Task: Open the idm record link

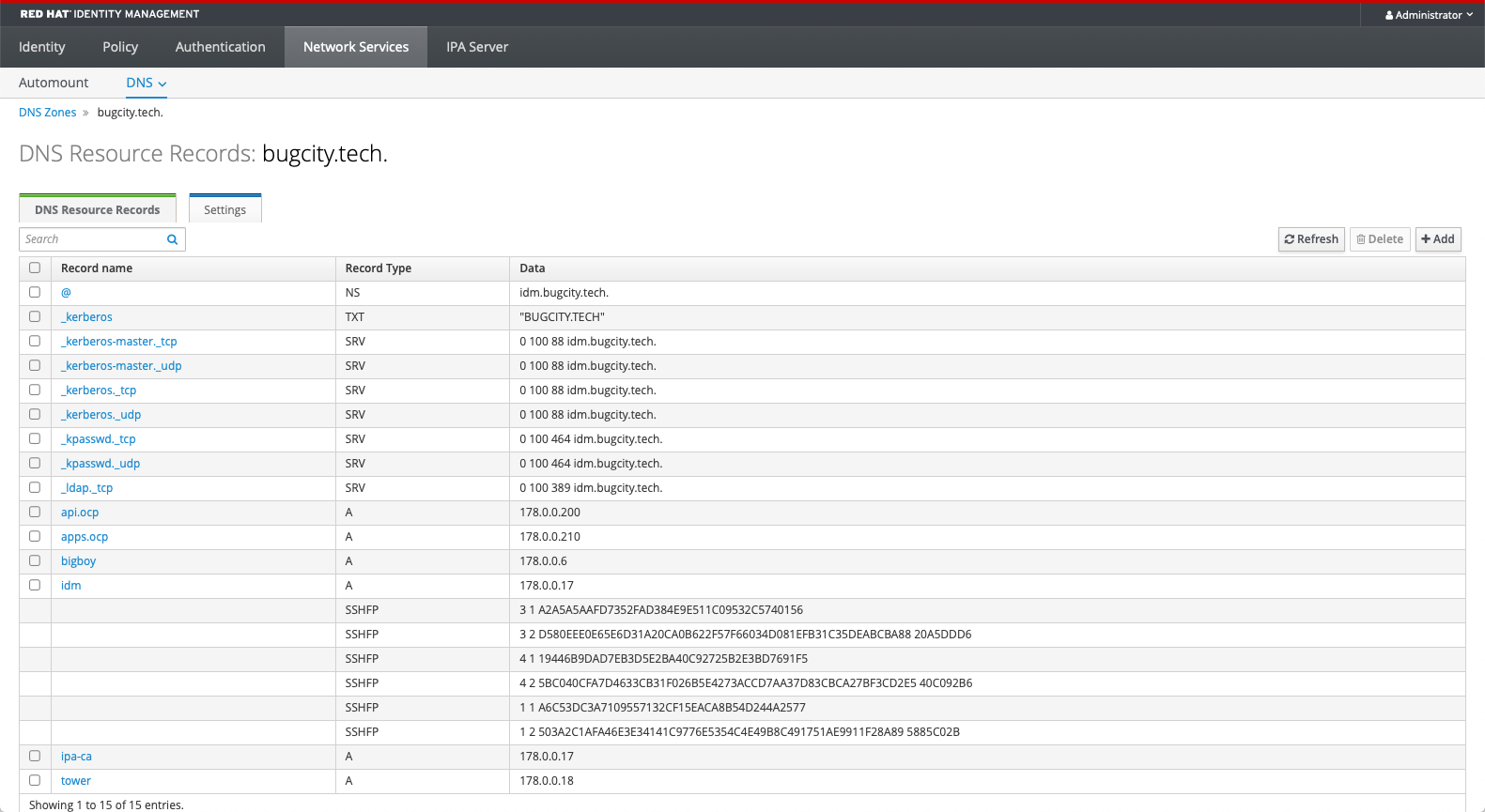Action: coord(71,586)
